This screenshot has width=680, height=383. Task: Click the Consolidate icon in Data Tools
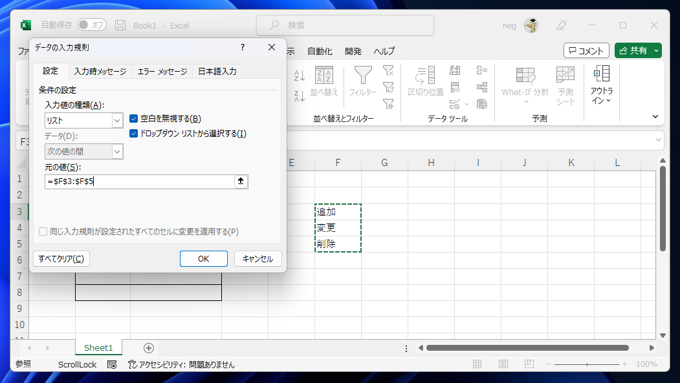482,70
